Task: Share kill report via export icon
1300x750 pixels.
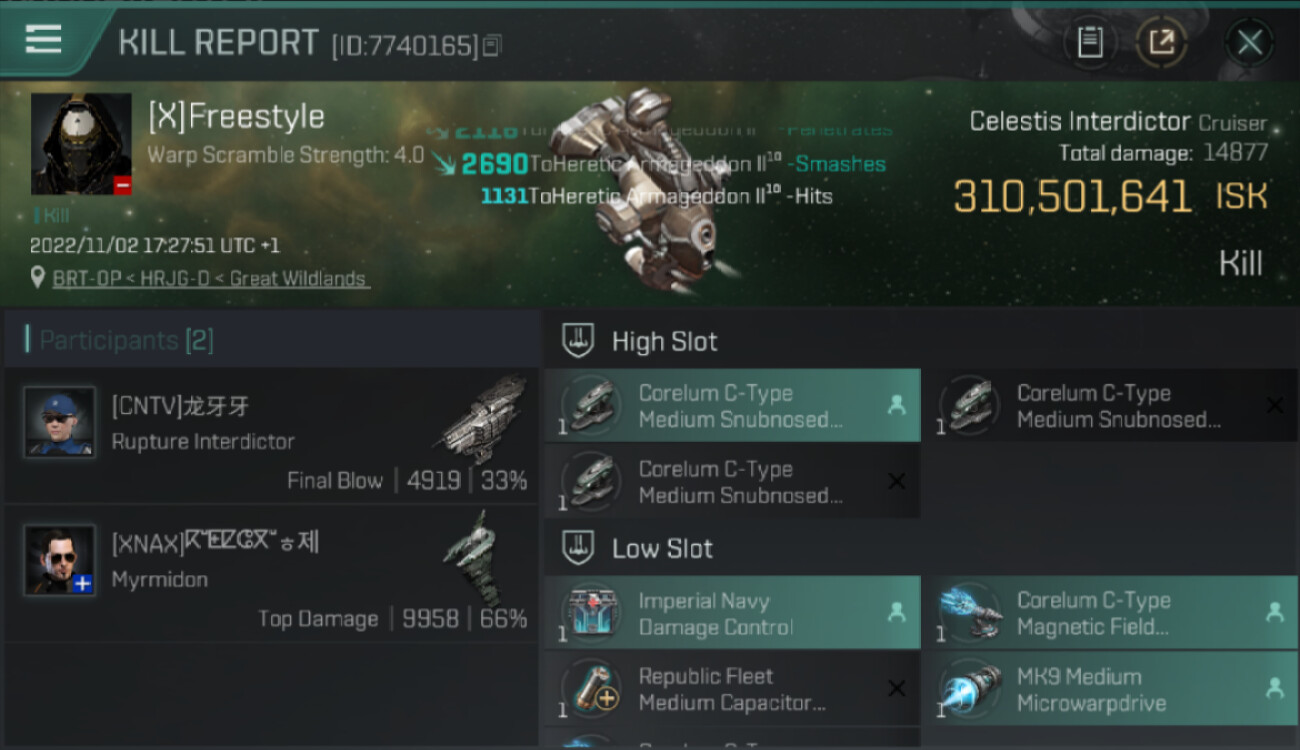Action: click(x=1161, y=42)
